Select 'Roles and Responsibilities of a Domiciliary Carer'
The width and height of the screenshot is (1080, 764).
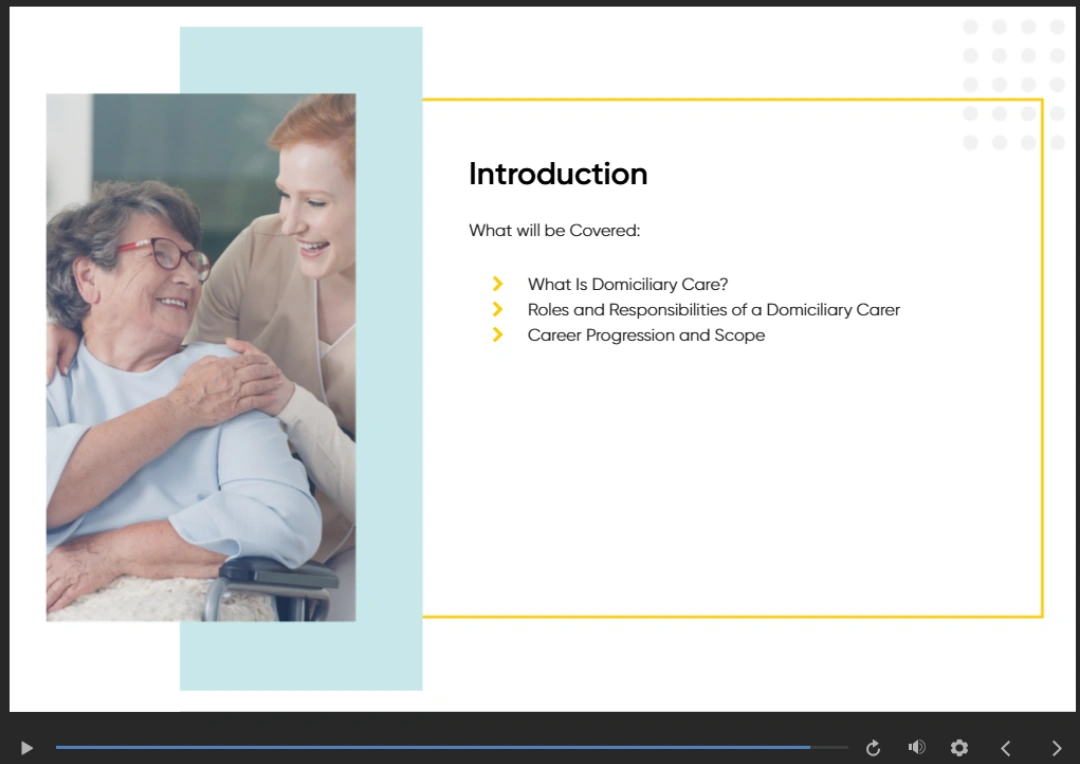pyautogui.click(x=713, y=310)
